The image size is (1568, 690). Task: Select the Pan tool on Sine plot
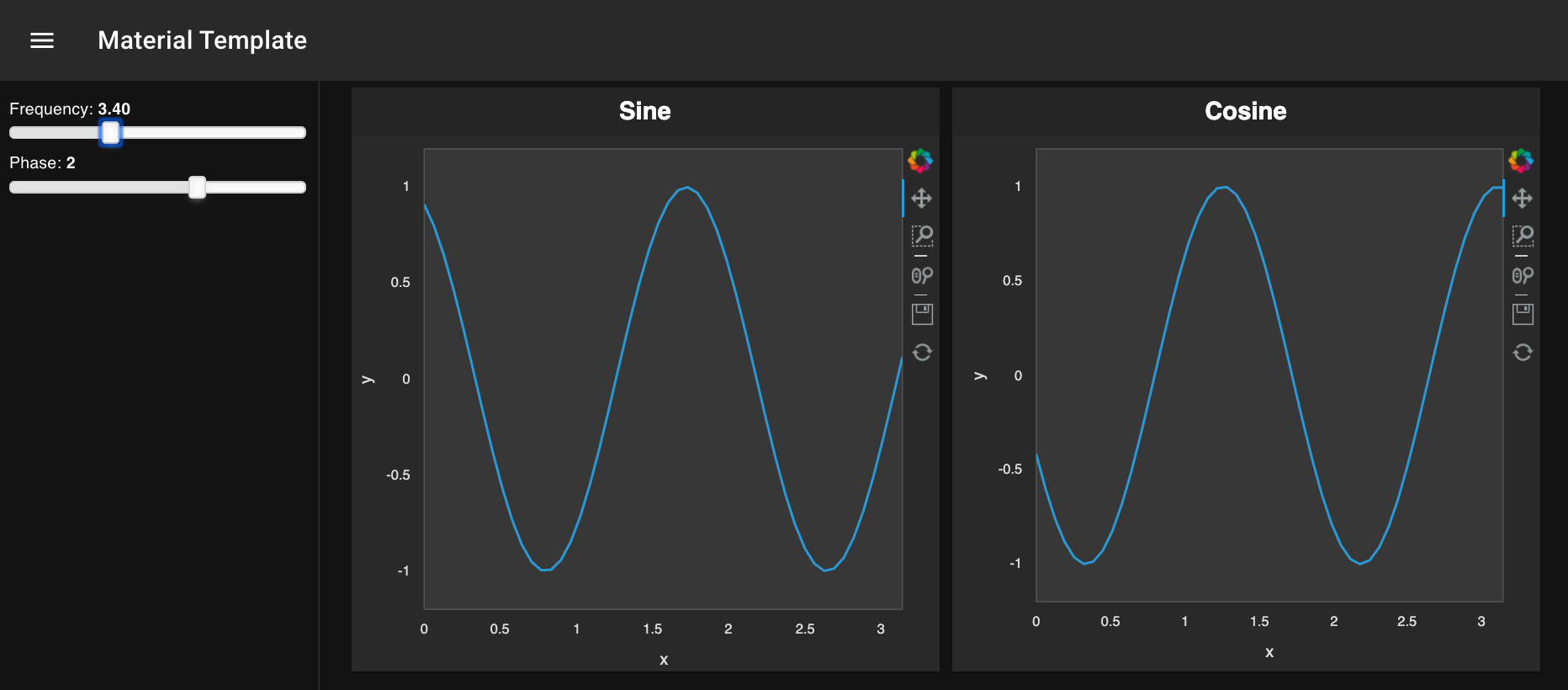pyautogui.click(x=922, y=199)
